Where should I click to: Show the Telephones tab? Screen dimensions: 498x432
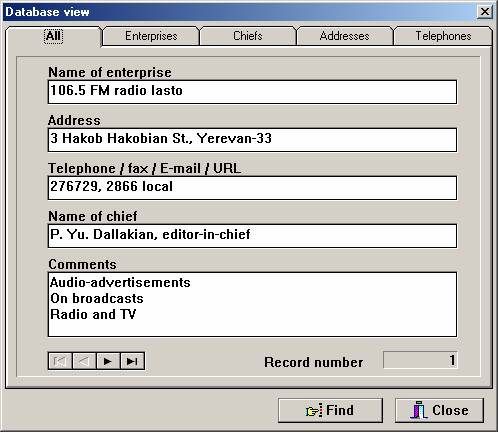coord(443,36)
